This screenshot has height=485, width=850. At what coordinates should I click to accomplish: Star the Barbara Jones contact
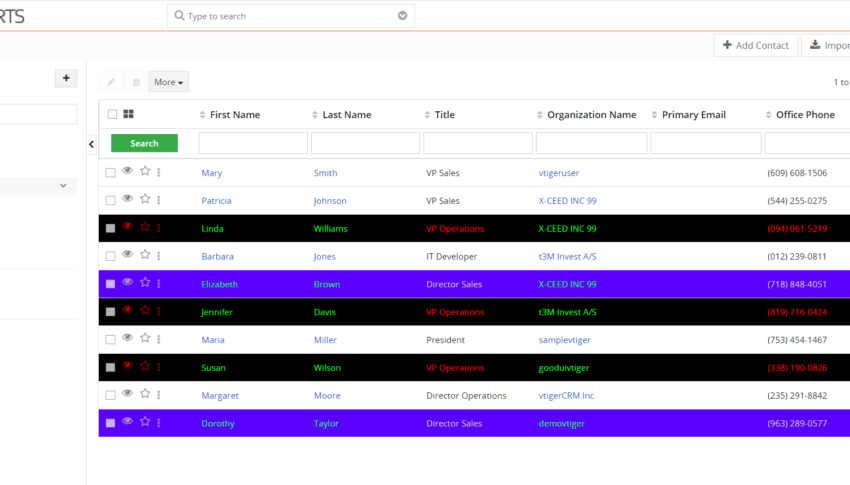pos(145,255)
